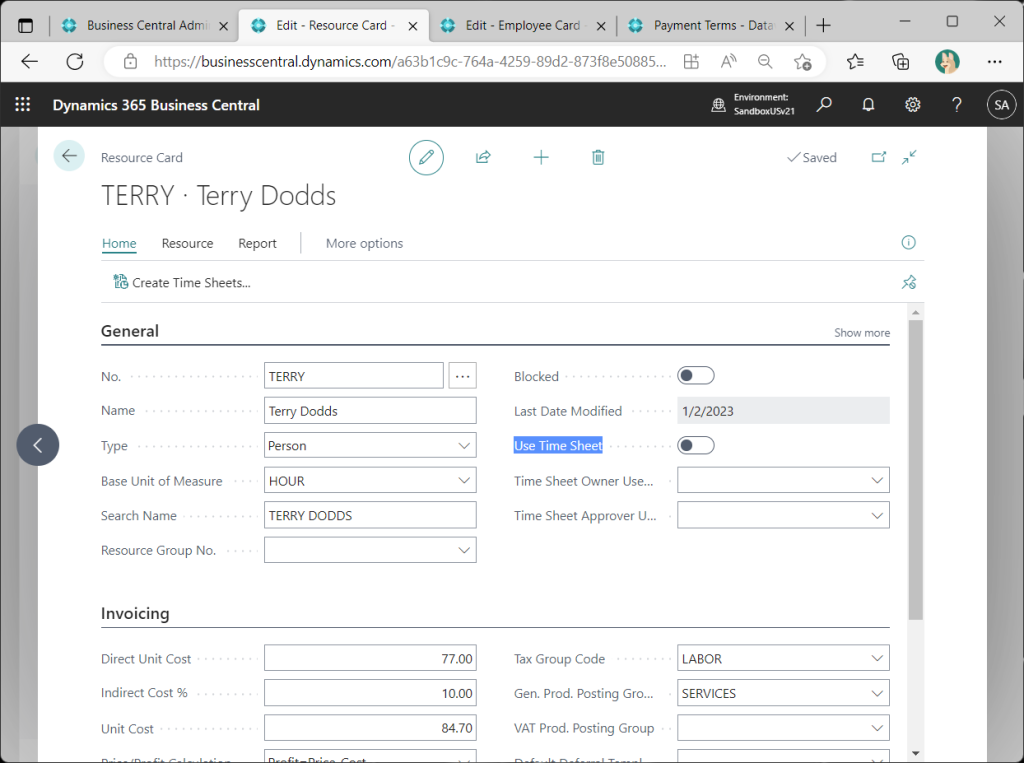The image size is (1024, 763).
Task: Click the Direct Unit Cost field
Action: click(x=370, y=658)
